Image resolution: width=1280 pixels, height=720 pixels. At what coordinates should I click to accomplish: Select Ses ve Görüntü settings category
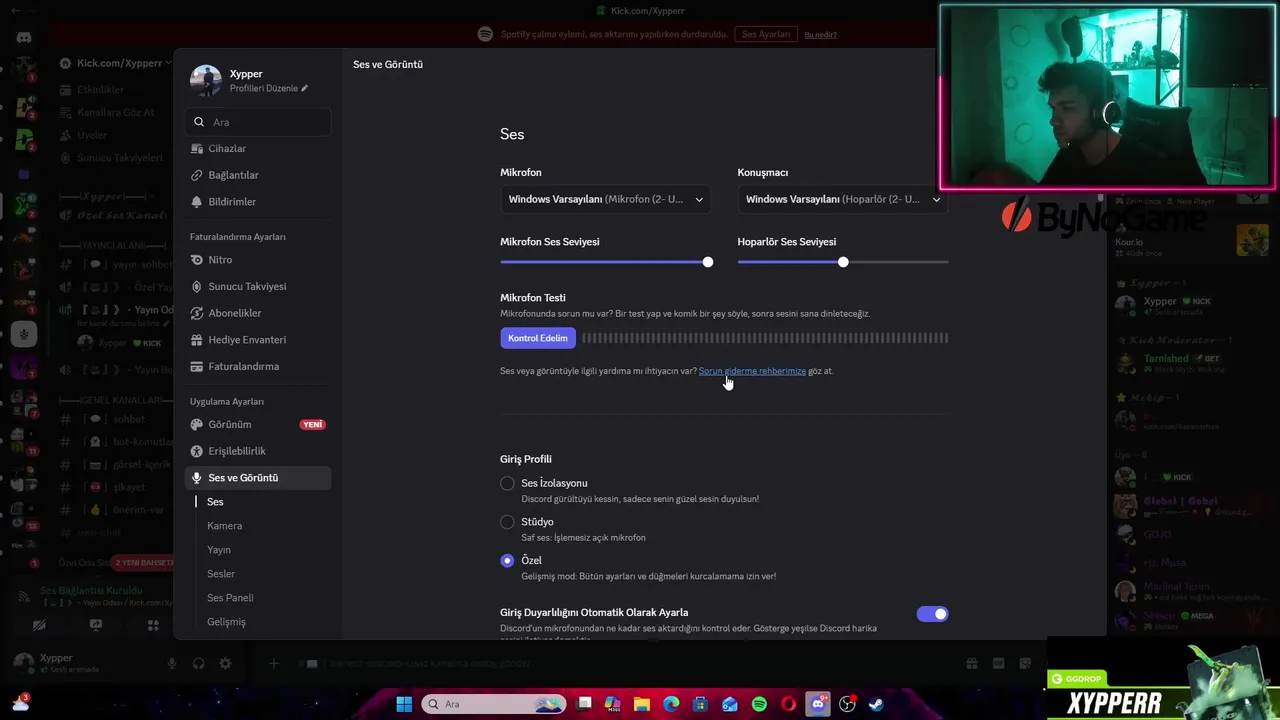[x=258, y=478]
